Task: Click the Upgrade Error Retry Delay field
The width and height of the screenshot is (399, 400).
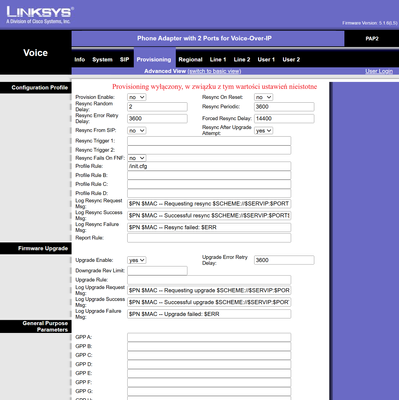Action: point(284,260)
